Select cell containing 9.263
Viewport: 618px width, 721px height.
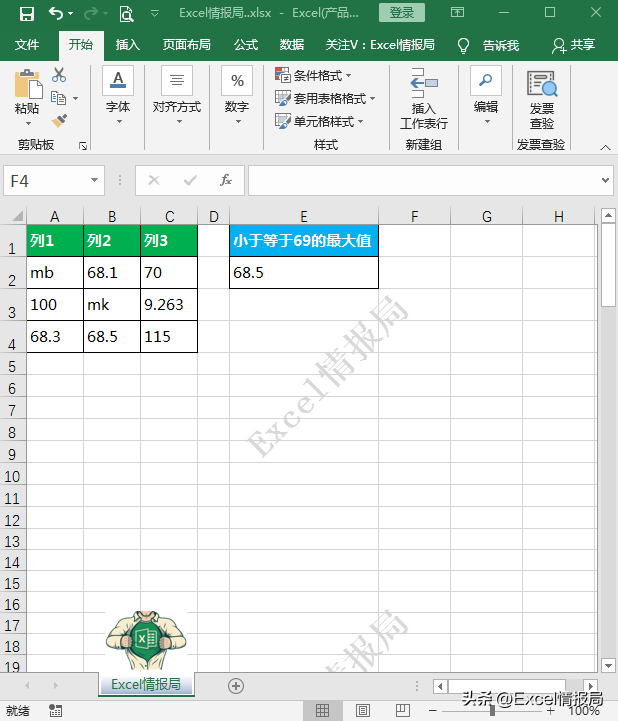169,304
